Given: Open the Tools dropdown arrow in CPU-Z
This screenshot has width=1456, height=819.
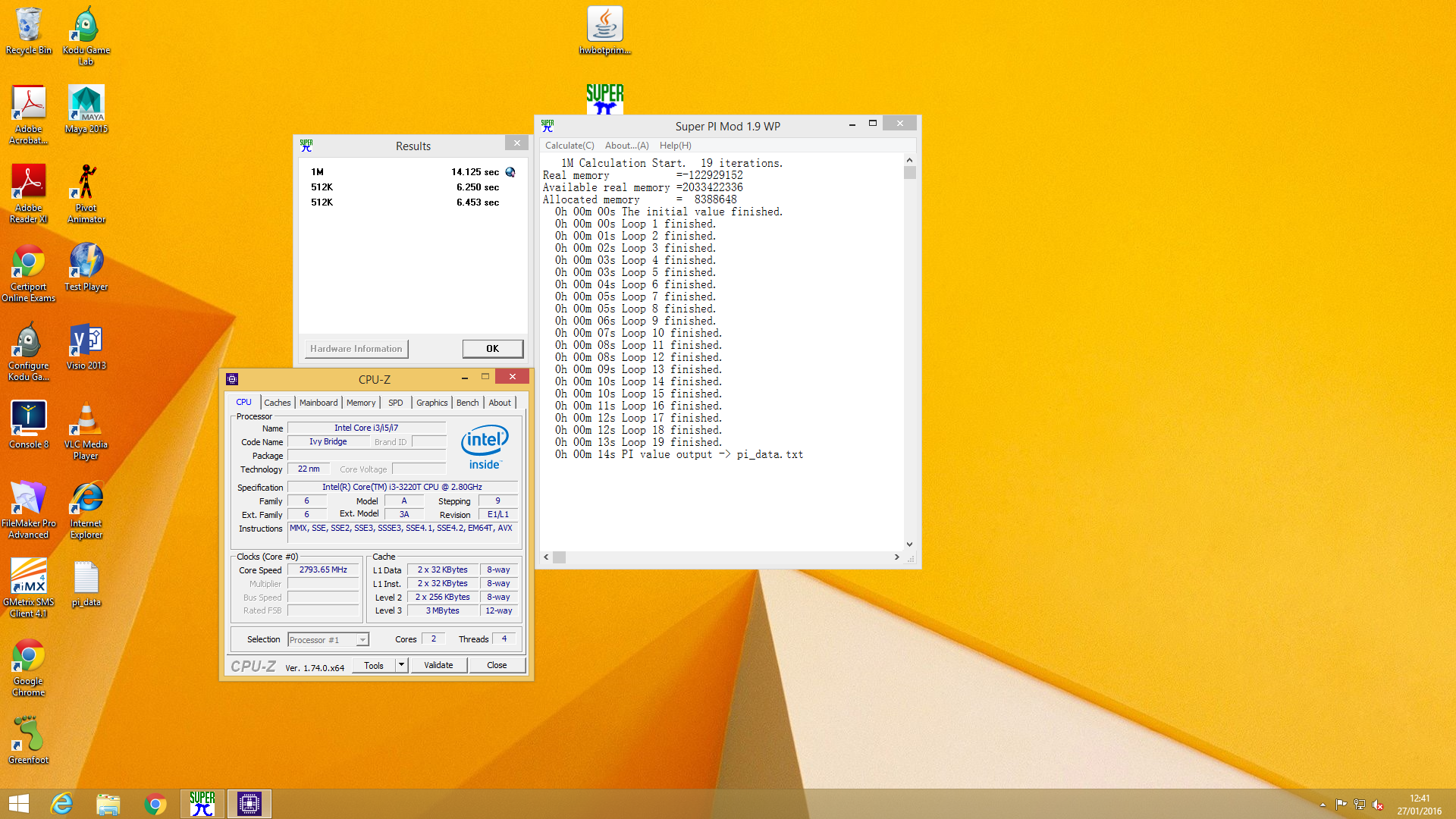Looking at the screenshot, I should (402, 665).
